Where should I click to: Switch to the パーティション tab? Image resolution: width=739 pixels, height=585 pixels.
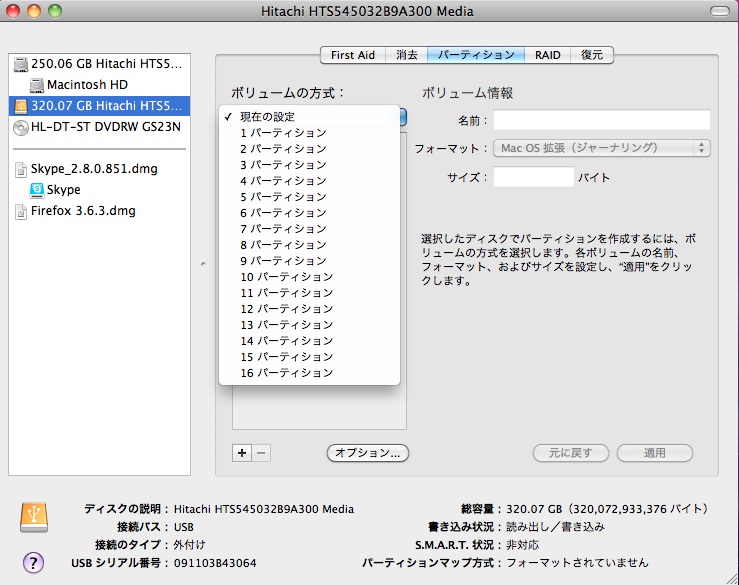(476, 55)
